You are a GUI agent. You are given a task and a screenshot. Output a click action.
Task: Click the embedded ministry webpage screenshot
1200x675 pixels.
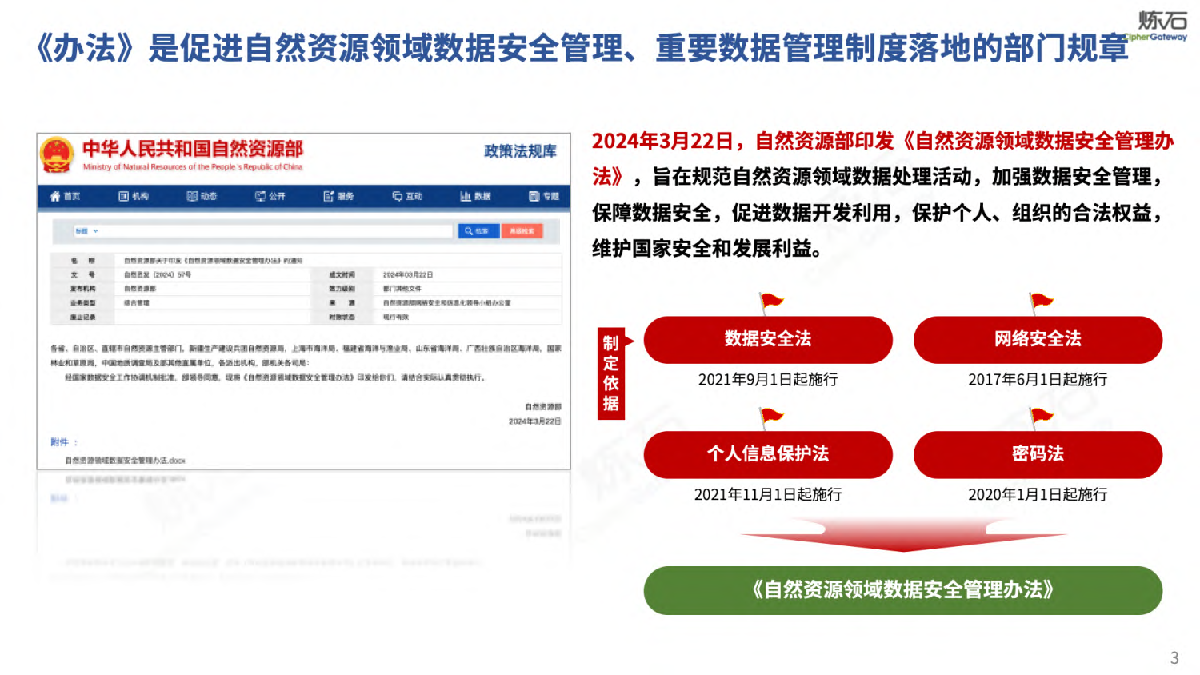point(304,300)
